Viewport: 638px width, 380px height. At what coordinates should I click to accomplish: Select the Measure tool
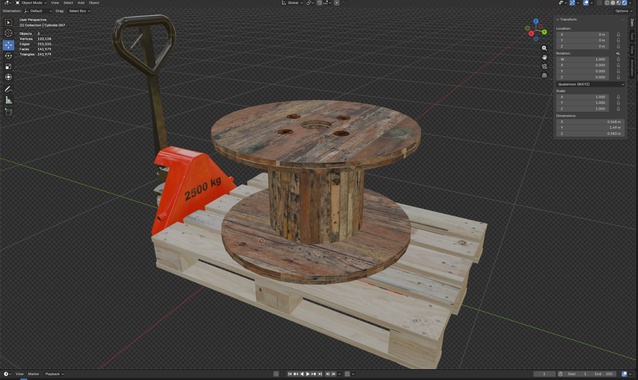pos(8,100)
